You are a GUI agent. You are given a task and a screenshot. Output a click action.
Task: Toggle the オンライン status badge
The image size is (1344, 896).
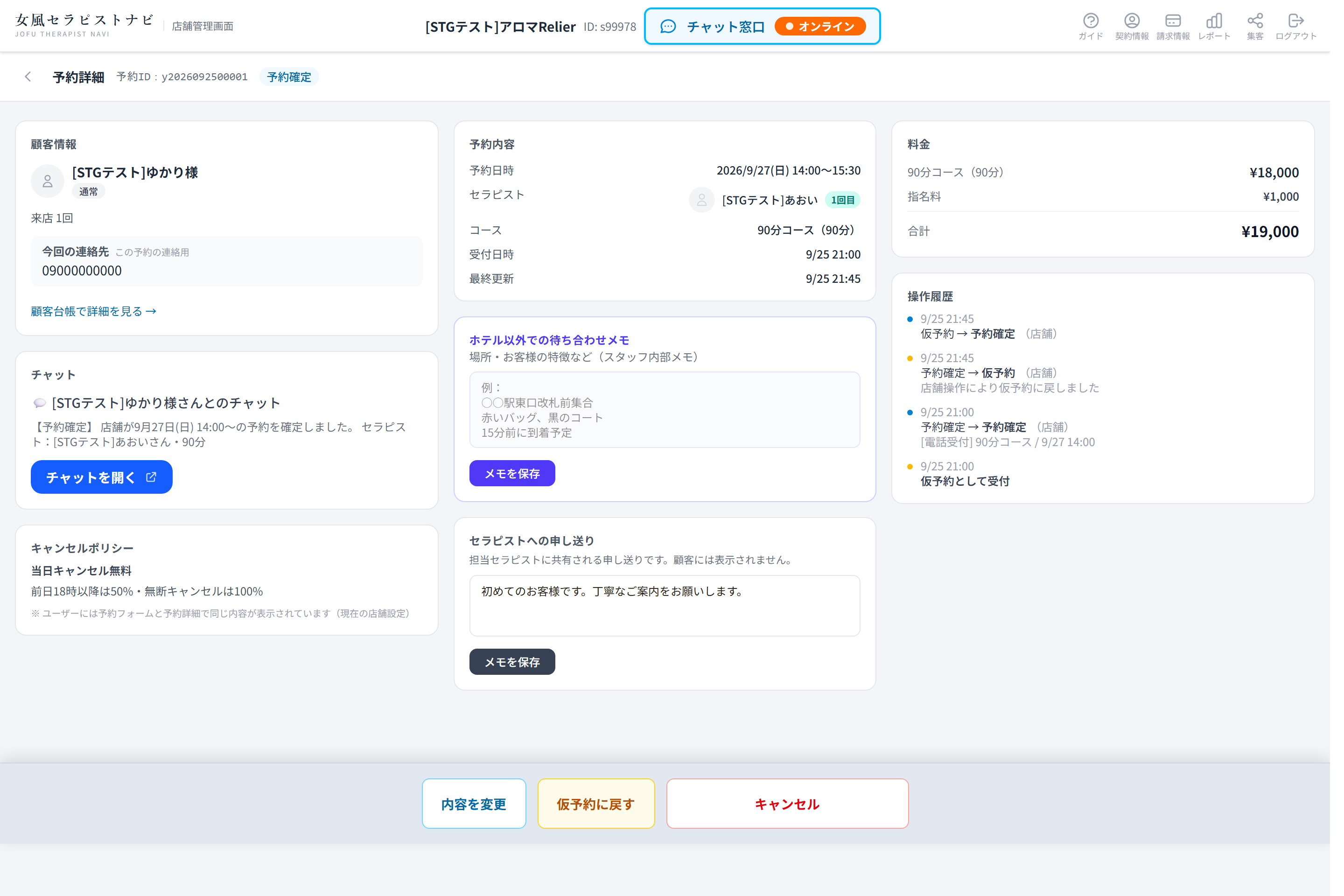(829, 26)
